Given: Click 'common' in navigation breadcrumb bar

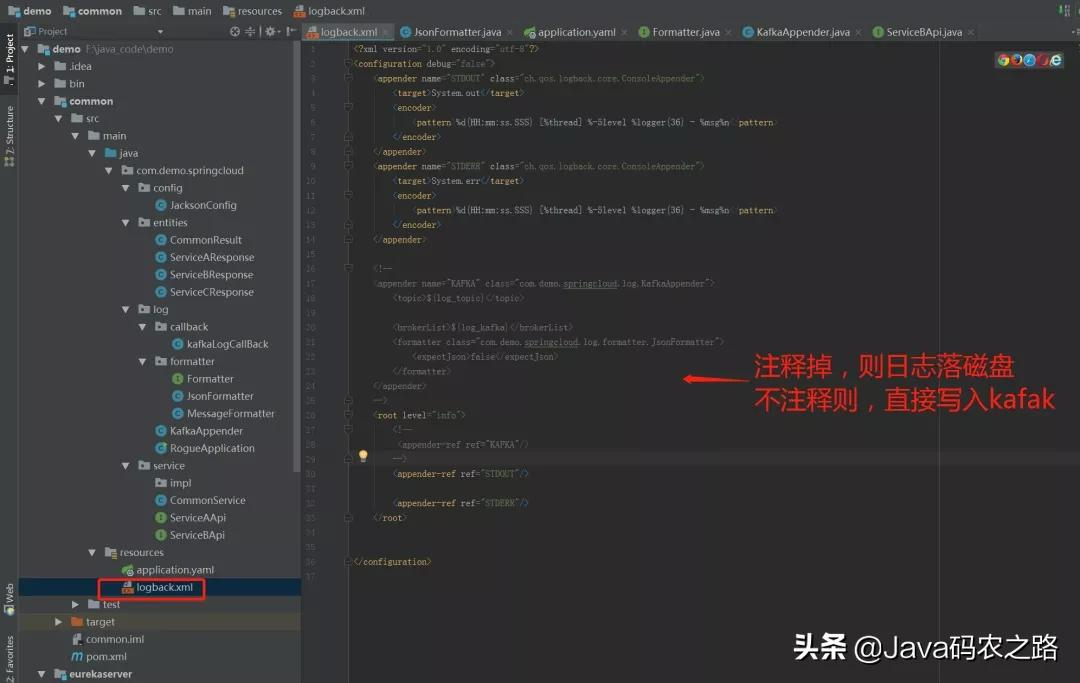Looking at the screenshot, I should [x=92, y=11].
